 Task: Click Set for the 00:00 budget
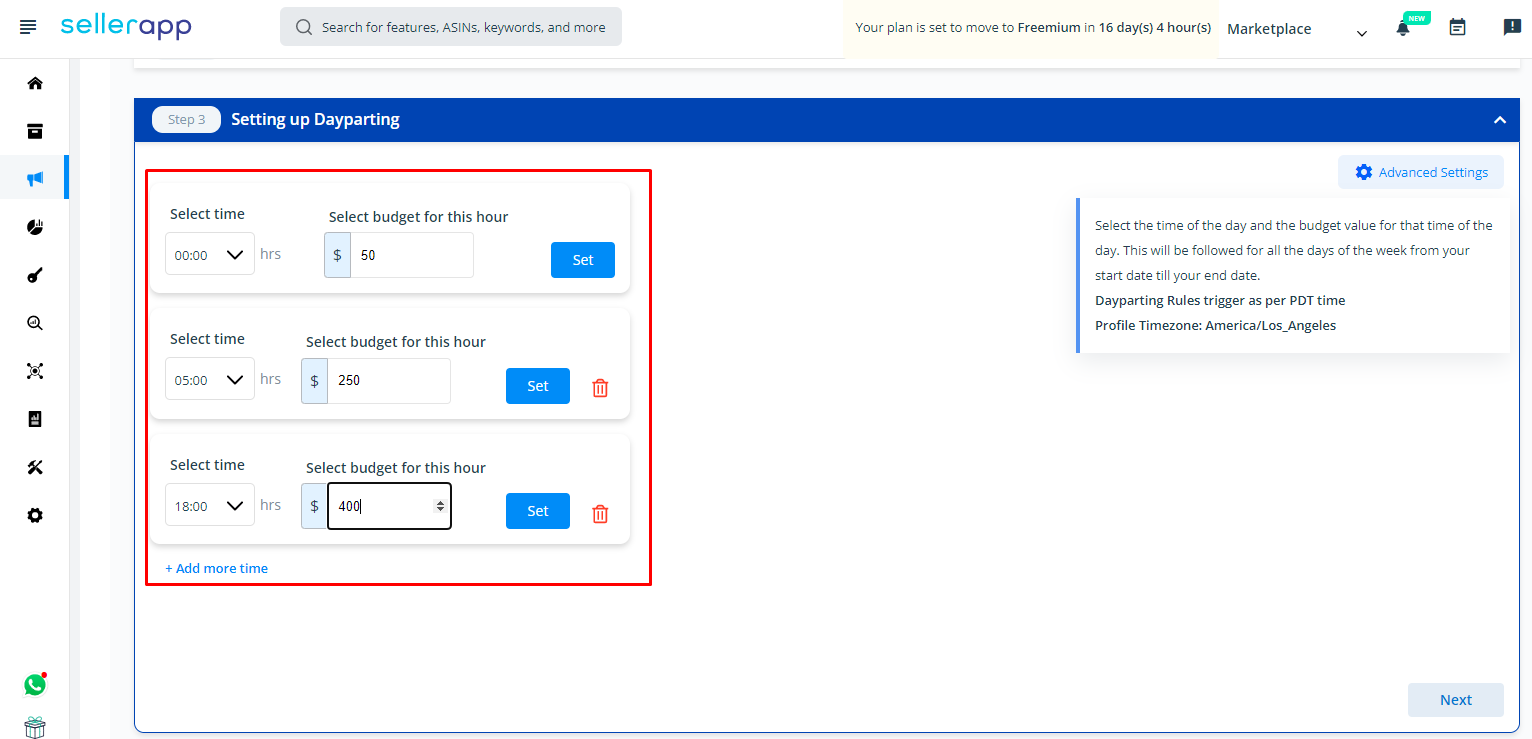(582, 260)
